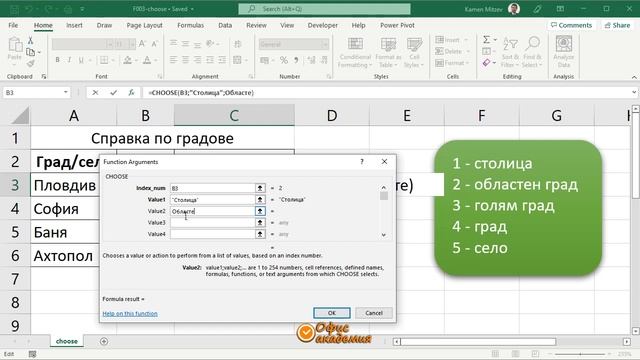Image resolution: width=640 pixels, height=360 pixels.
Task: Click the Paste icon in Clipboard group
Action: point(15,45)
